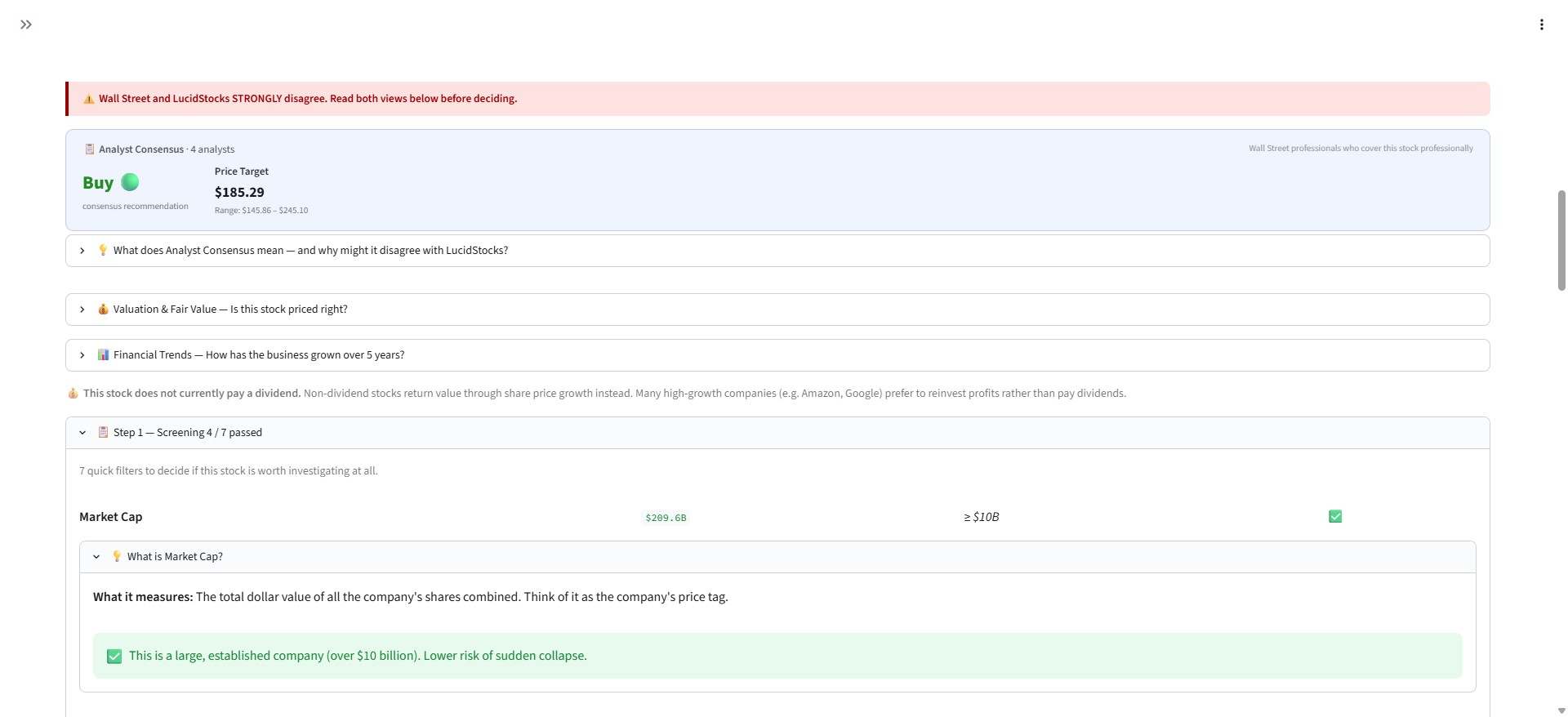
Task: Click the bar chart icon next to Financial Trends
Action: click(103, 354)
